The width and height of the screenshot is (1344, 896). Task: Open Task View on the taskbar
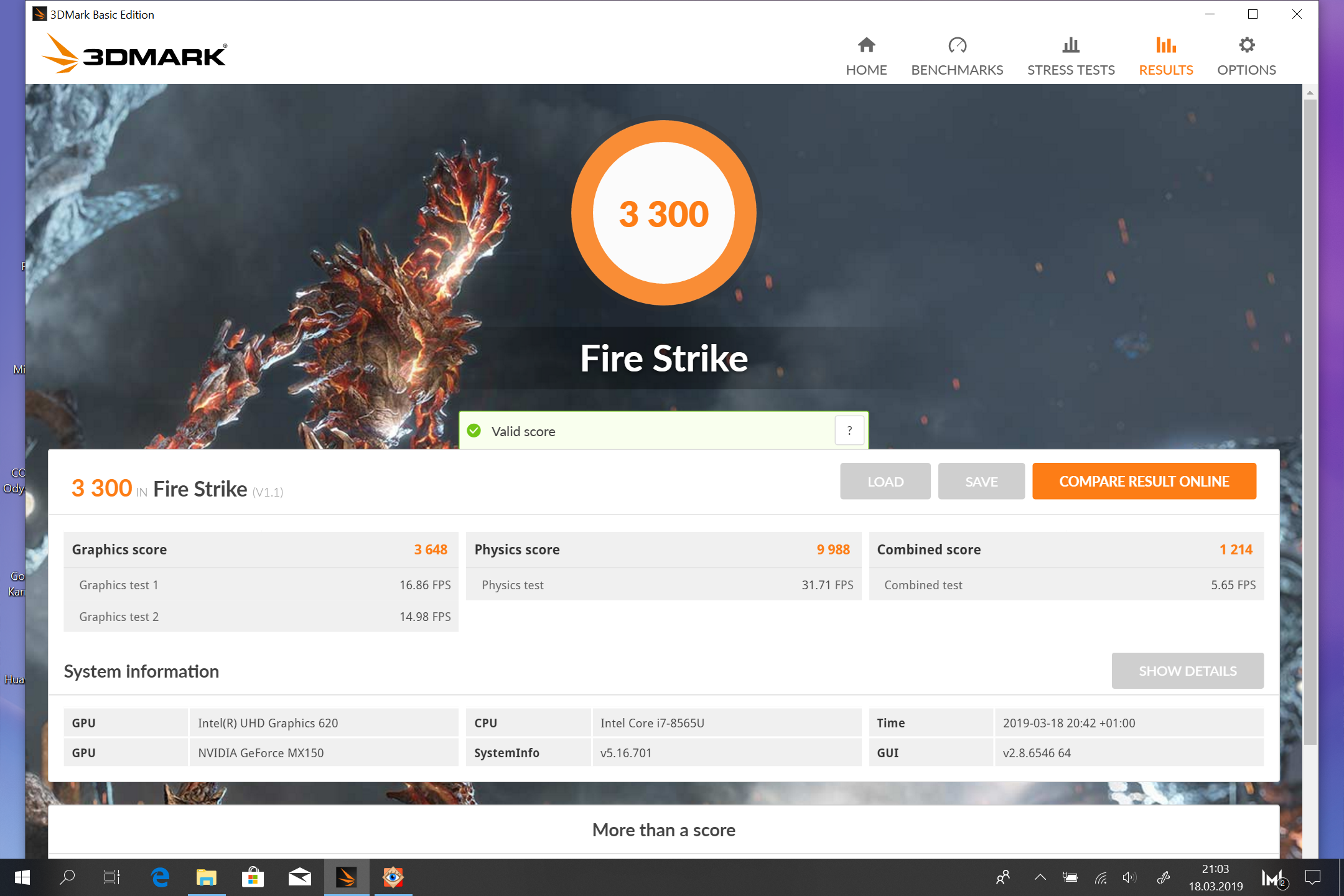click(112, 877)
